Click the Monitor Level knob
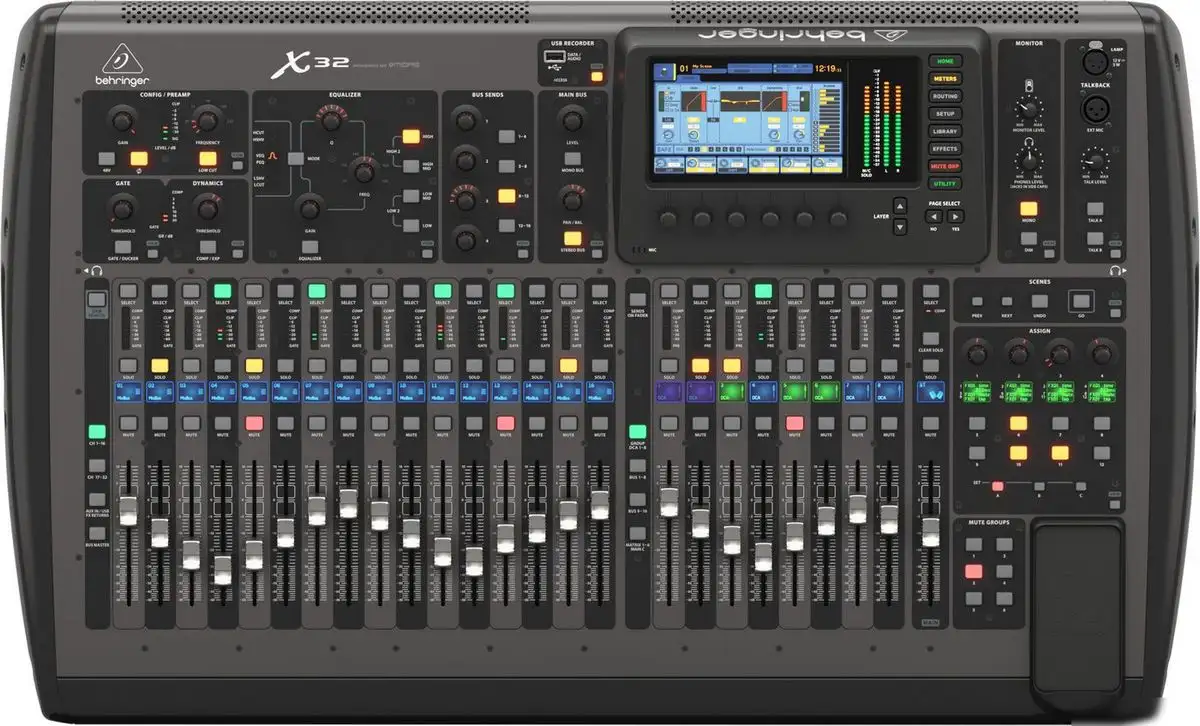Screen dimensions: 1200x726 pos(1029,108)
